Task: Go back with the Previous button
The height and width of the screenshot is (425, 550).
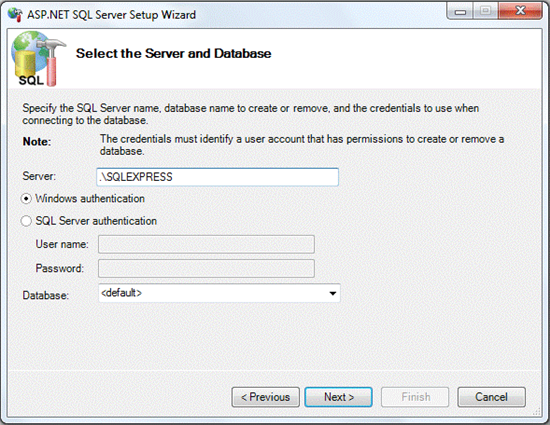Action: click(266, 397)
